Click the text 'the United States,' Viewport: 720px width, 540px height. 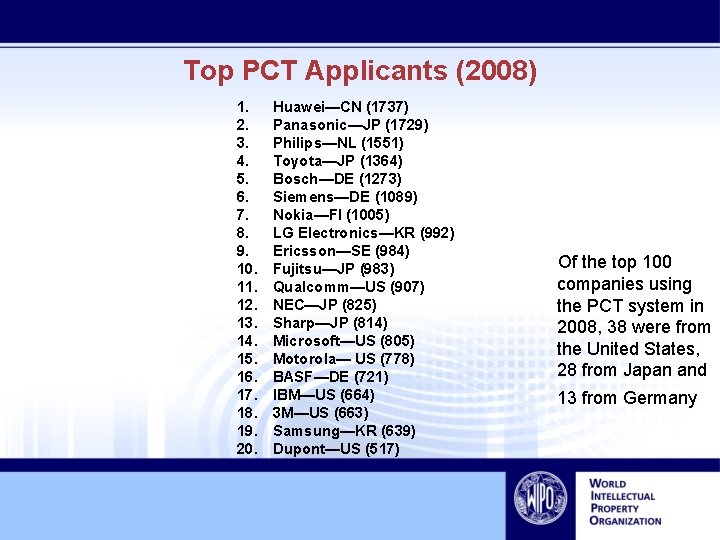pyautogui.click(x=628, y=349)
